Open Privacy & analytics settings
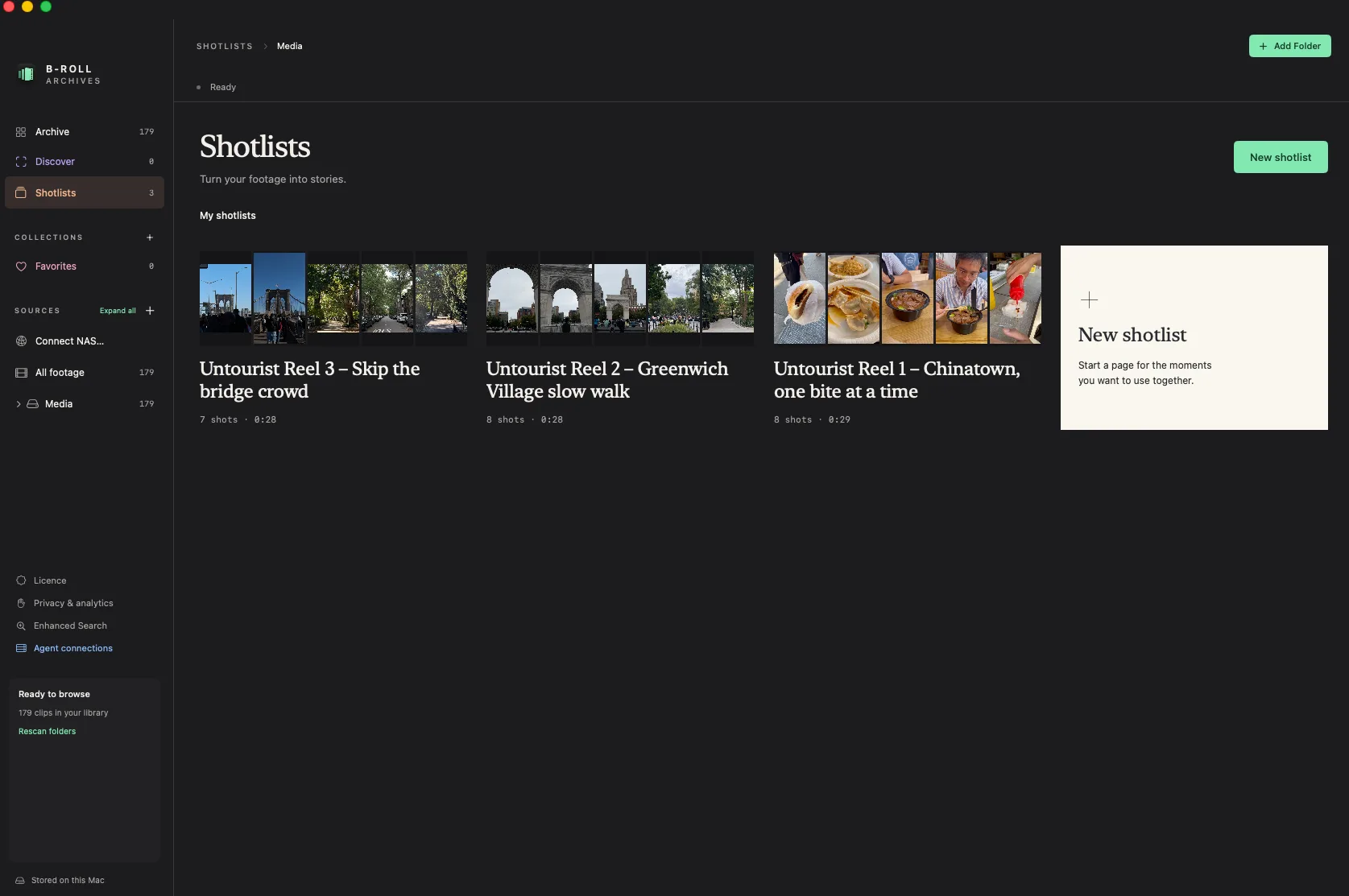The width and height of the screenshot is (1349, 896). coord(73,604)
